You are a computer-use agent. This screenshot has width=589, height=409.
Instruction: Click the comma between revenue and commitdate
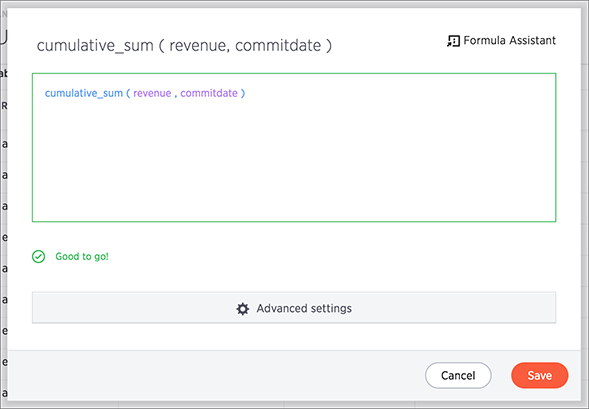(175, 96)
